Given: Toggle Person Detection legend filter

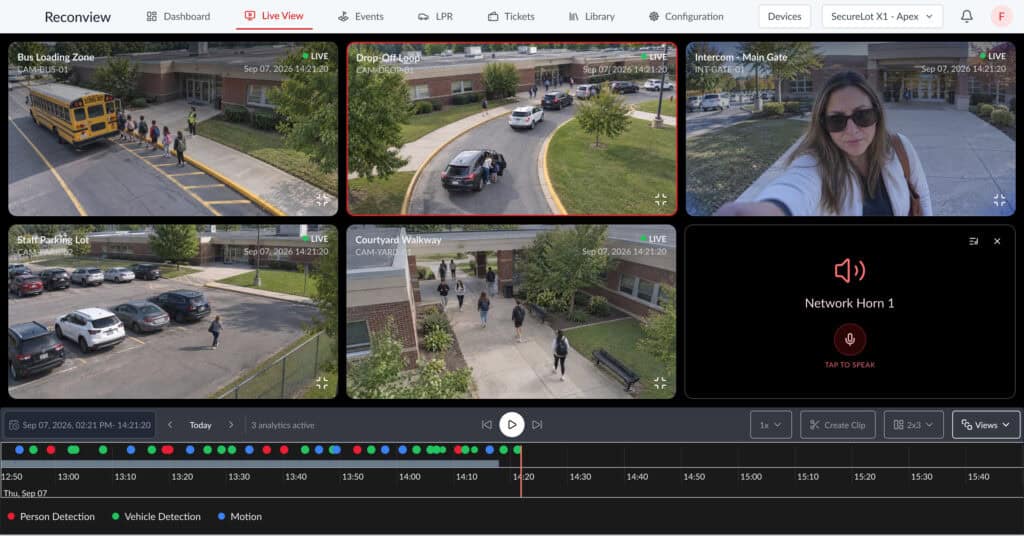Looking at the screenshot, I should 51,516.
